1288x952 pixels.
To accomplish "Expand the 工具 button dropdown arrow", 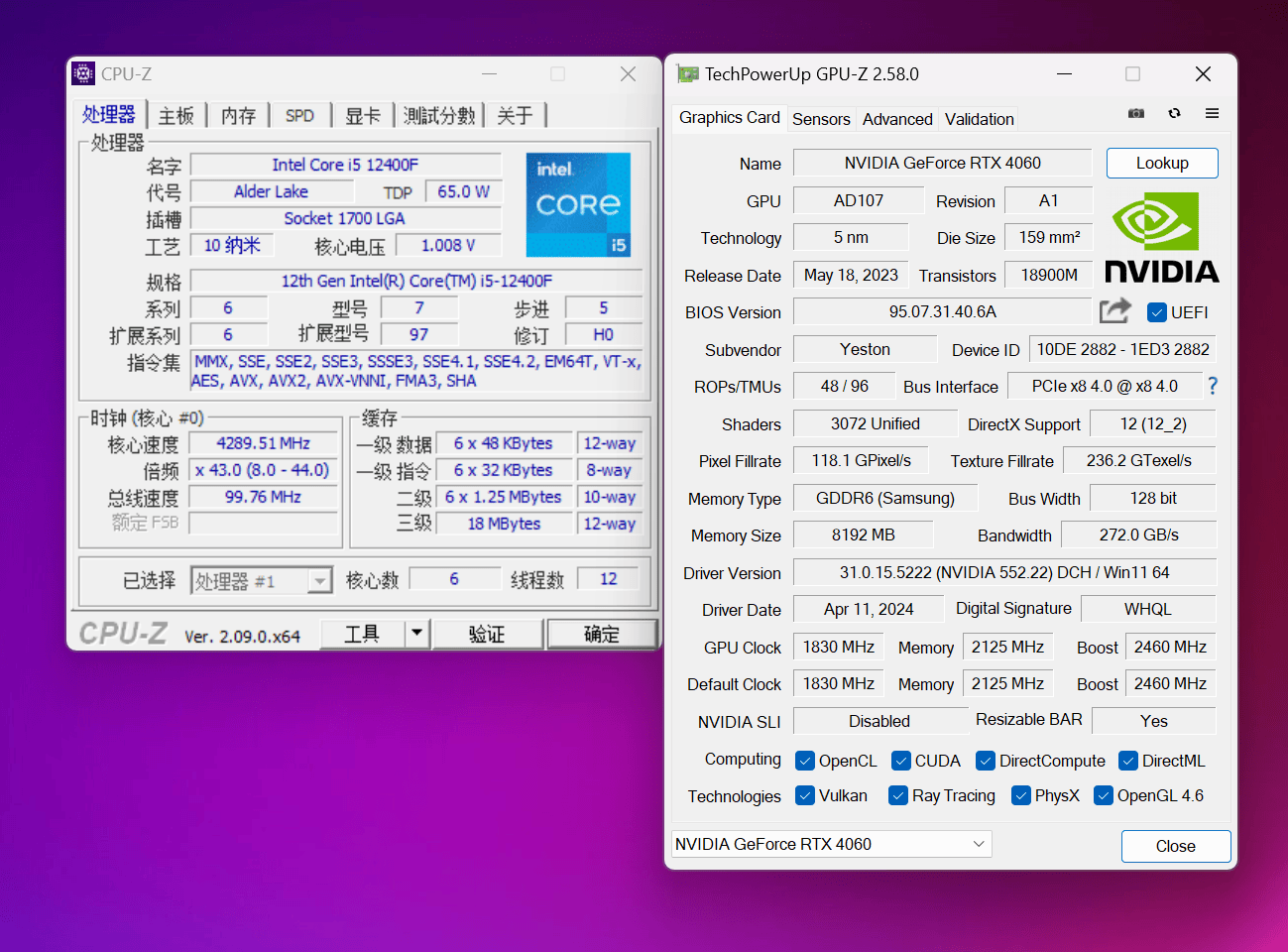I will click(417, 633).
